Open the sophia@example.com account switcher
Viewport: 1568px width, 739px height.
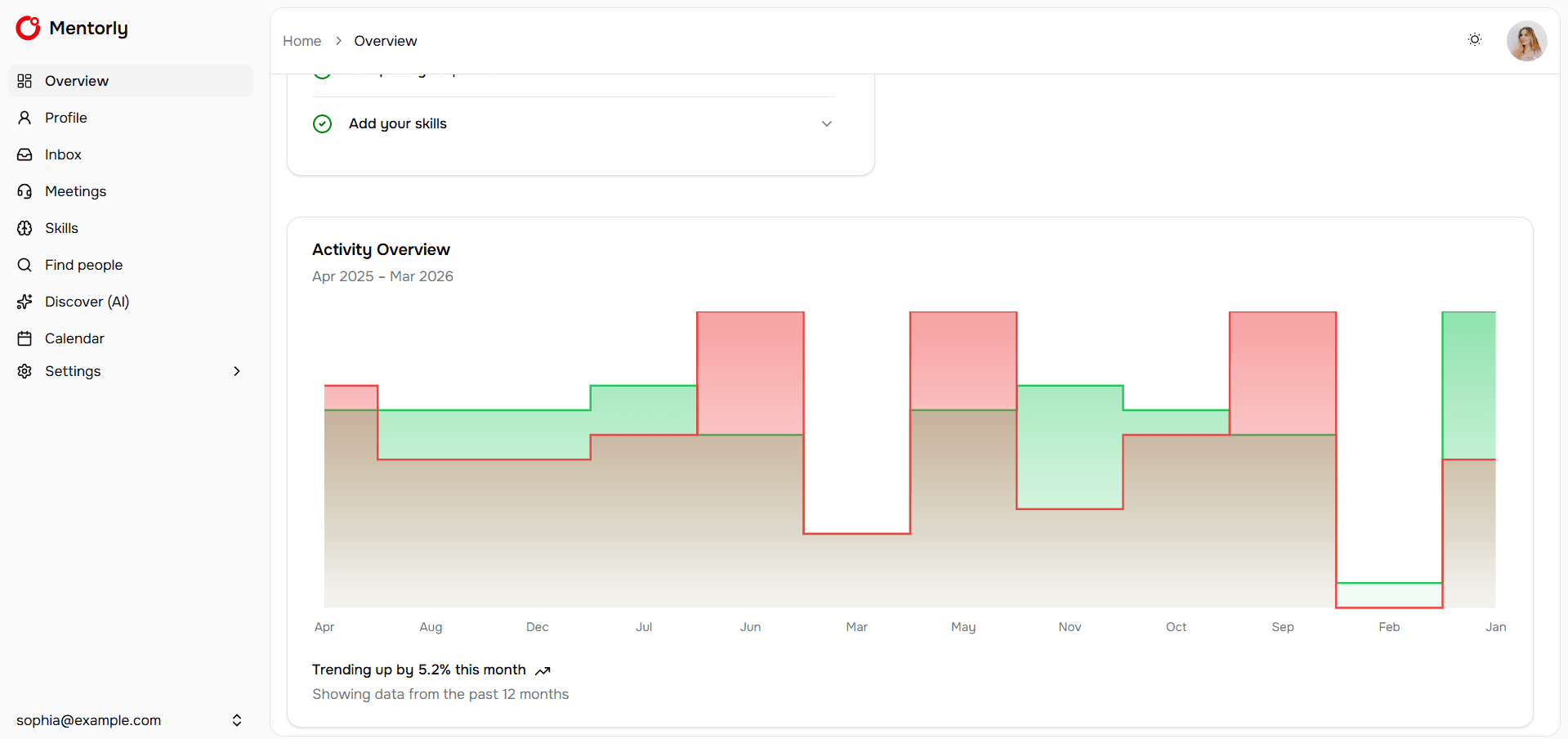[x=236, y=720]
